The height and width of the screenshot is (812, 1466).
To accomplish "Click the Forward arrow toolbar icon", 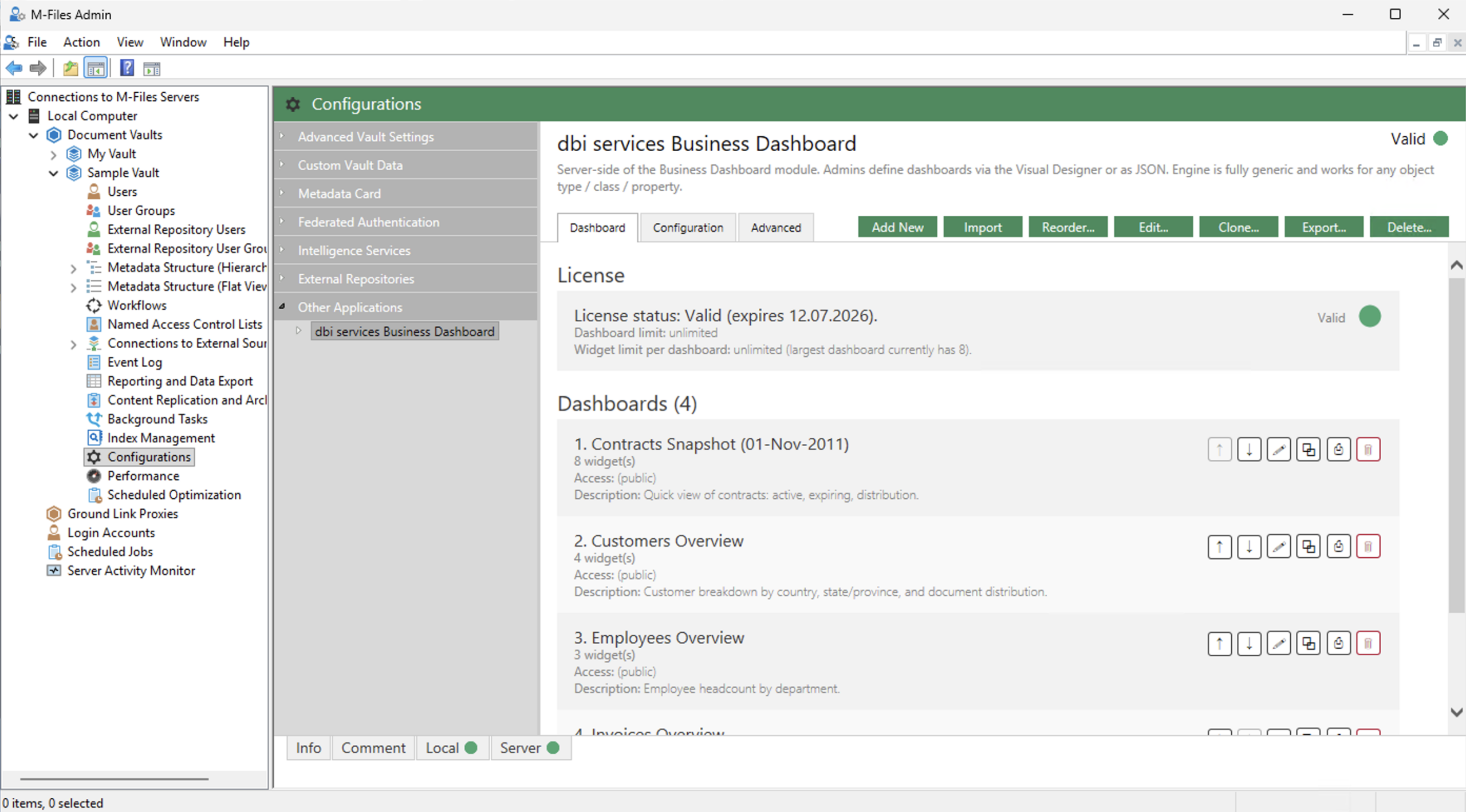I will [x=38, y=69].
